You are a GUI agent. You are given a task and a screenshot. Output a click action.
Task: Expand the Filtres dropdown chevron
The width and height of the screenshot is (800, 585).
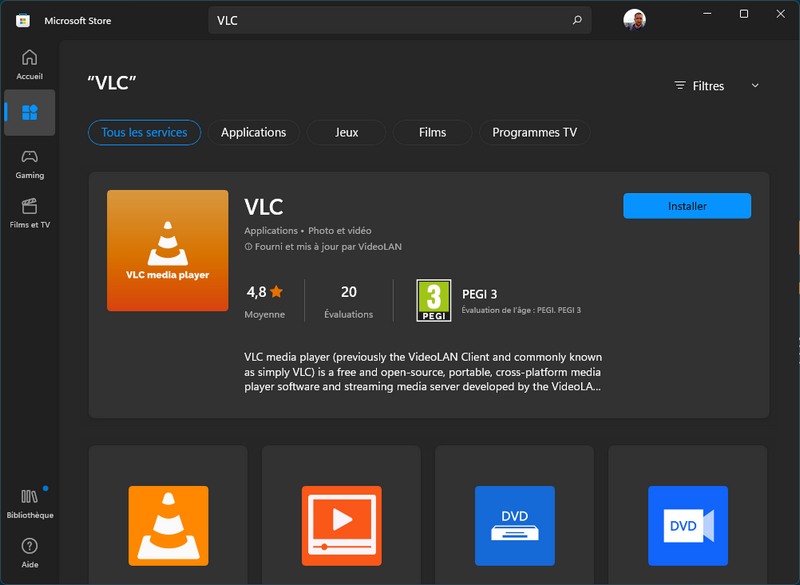tap(755, 86)
